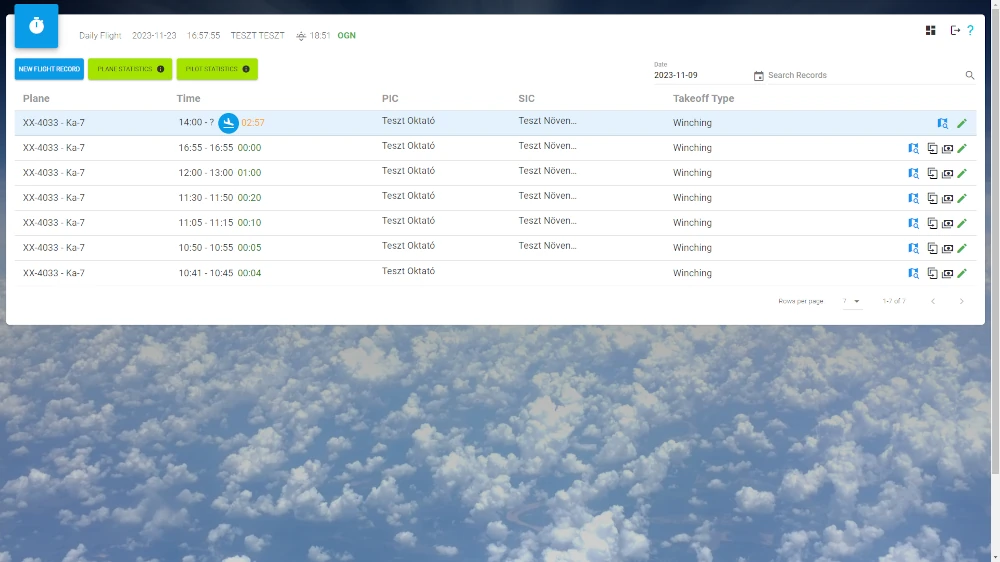
Task: Click the logout icon
Action: point(955,30)
